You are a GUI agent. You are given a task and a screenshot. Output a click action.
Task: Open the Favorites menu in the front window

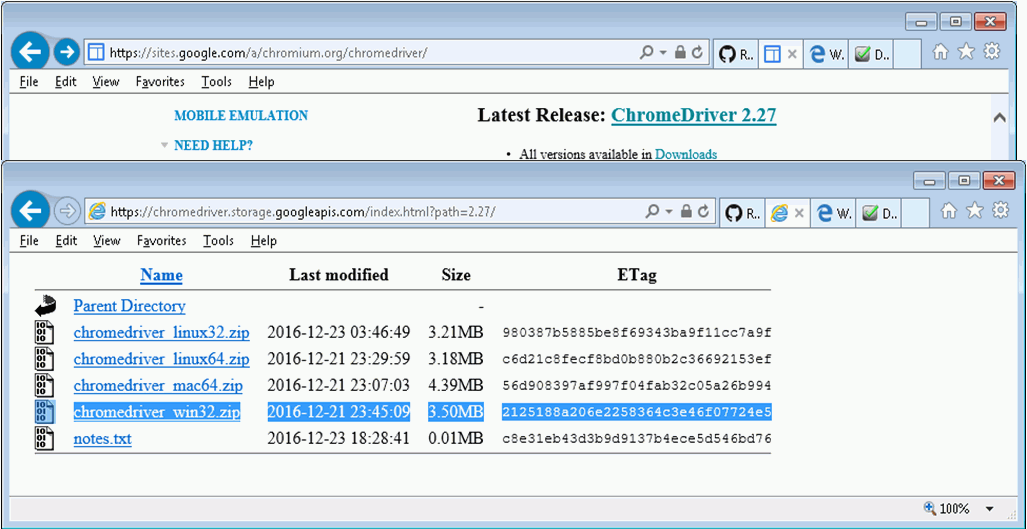pos(161,241)
